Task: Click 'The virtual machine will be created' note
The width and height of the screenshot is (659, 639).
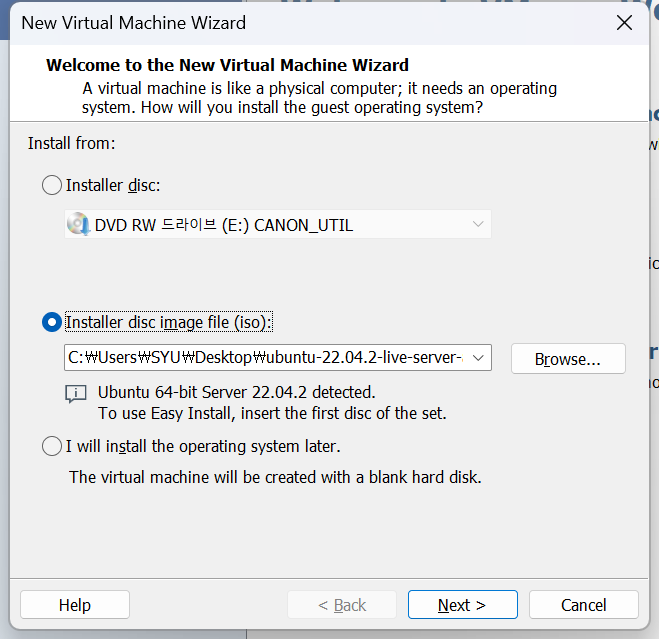Action: 275,477
